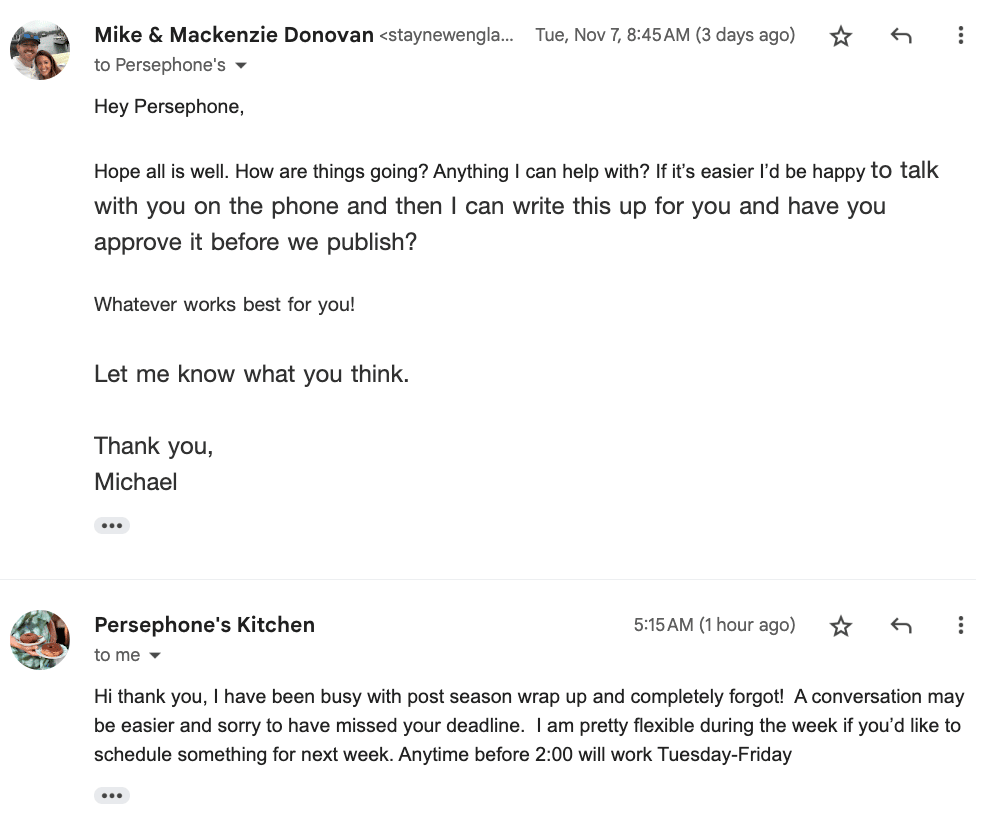Click the Tue, Nov 7, 8:45 AM timestamp

665,36
